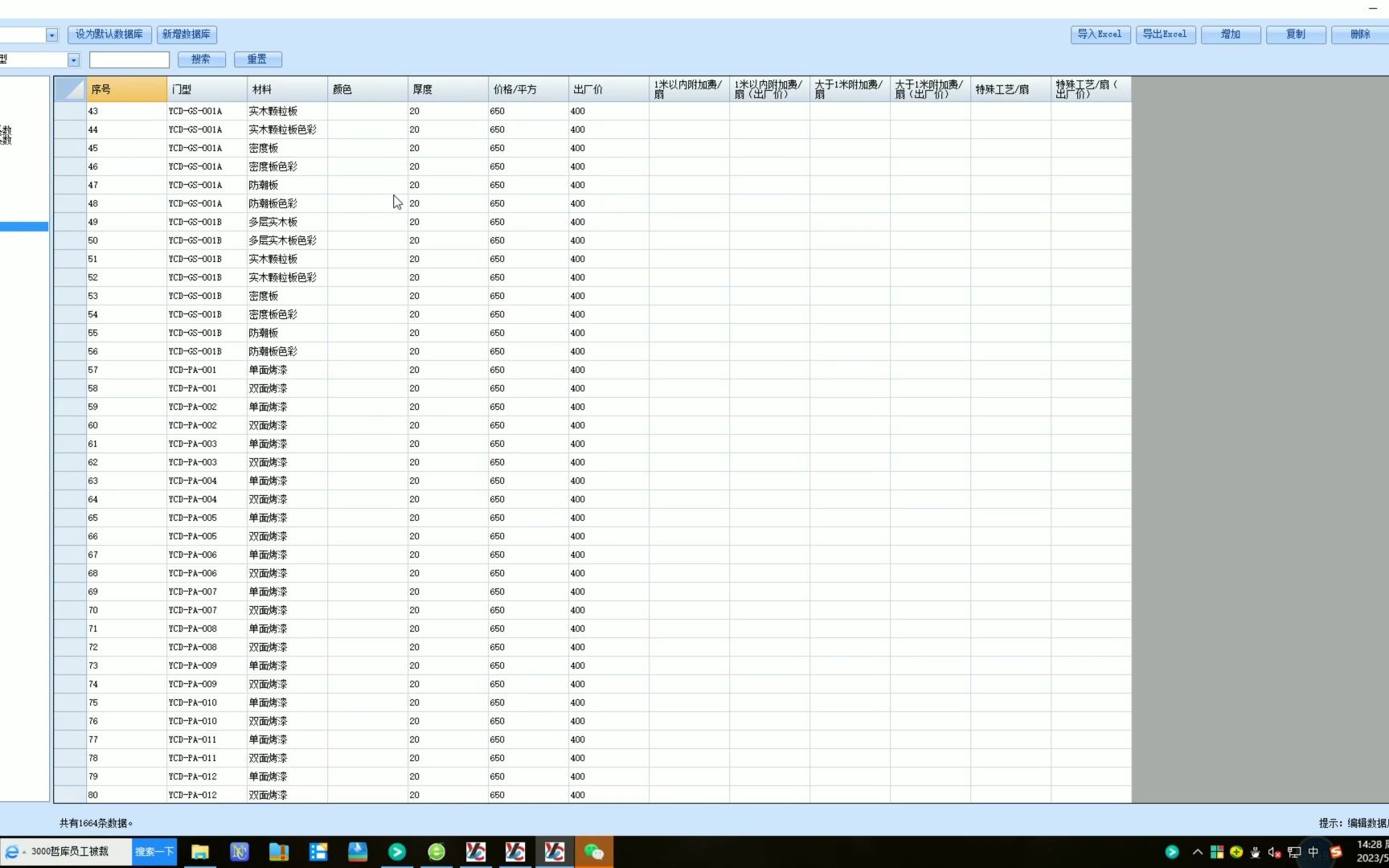Click the 门型 column header

[x=207, y=89]
